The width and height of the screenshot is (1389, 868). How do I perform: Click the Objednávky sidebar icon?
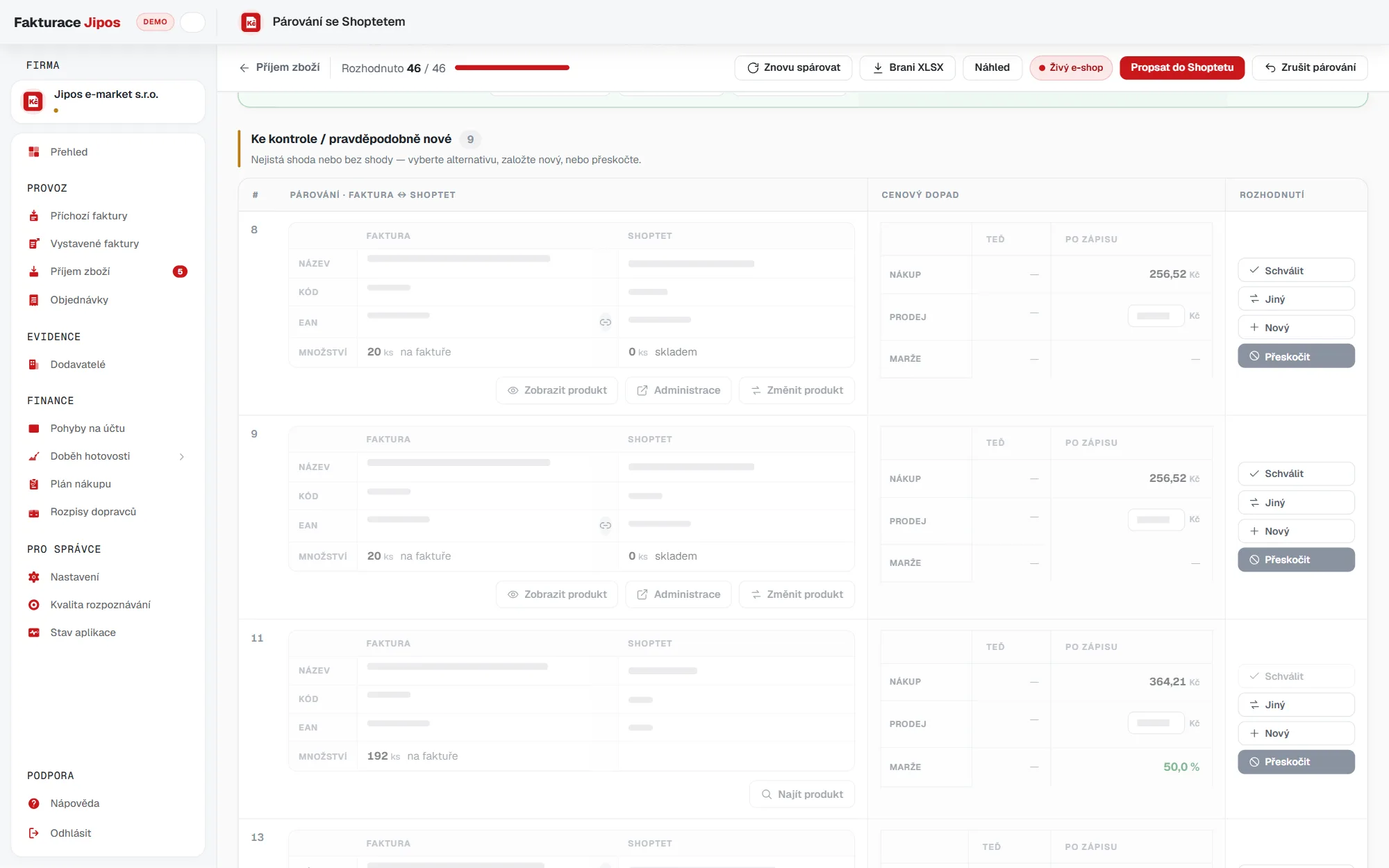[x=33, y=300]
